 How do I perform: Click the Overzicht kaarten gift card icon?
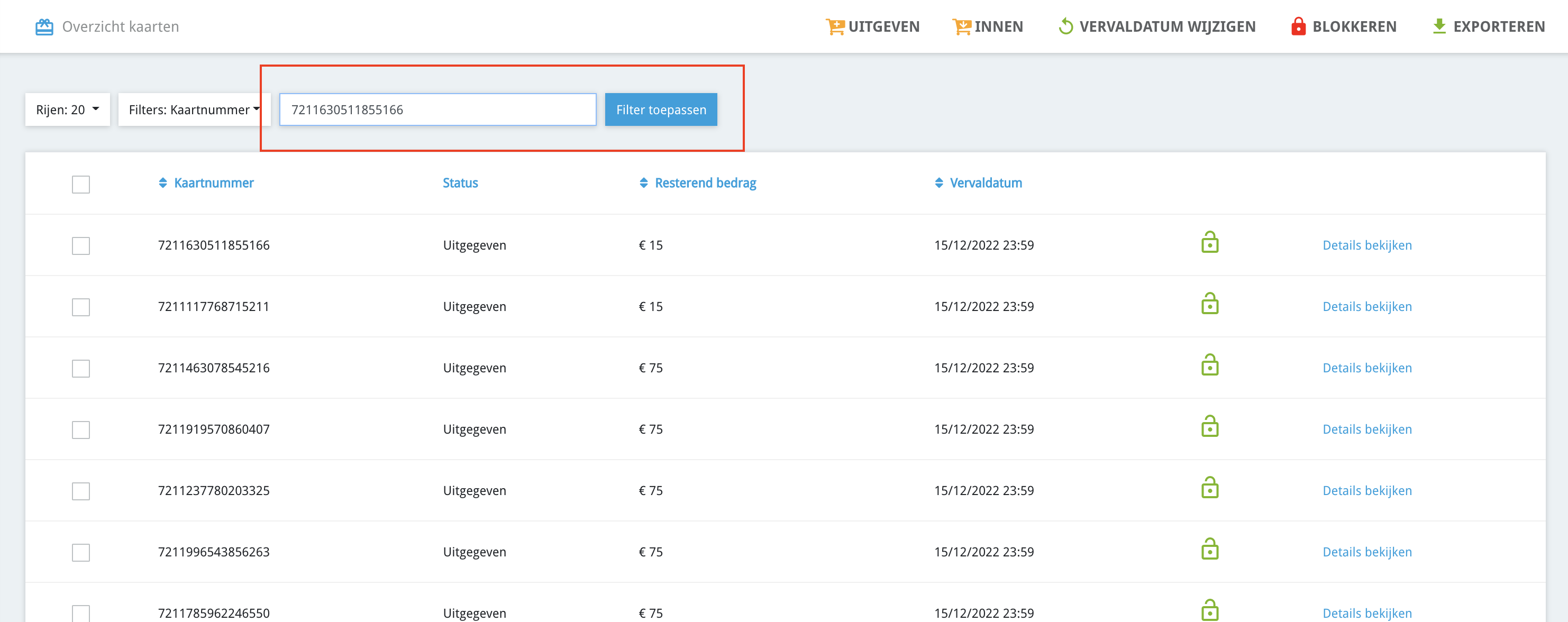pos(44,27)
